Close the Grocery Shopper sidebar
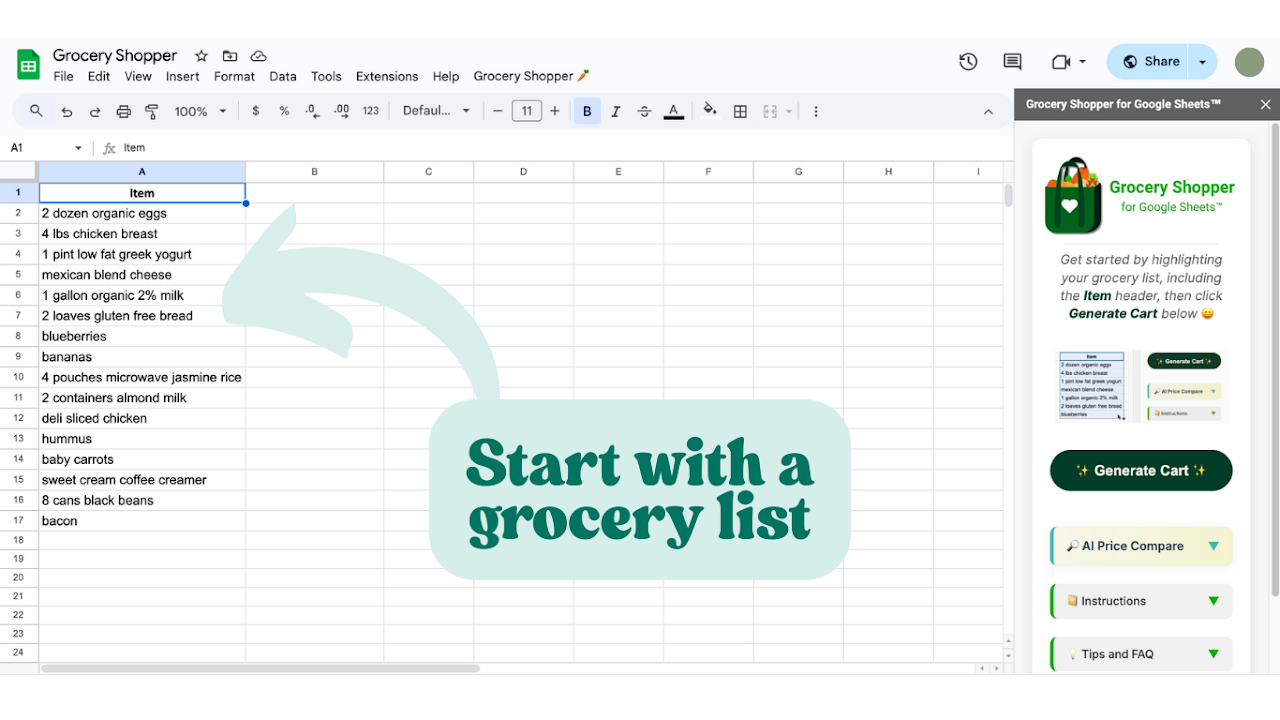This screenshot has height=720, width=1280. pos(1265,104)
